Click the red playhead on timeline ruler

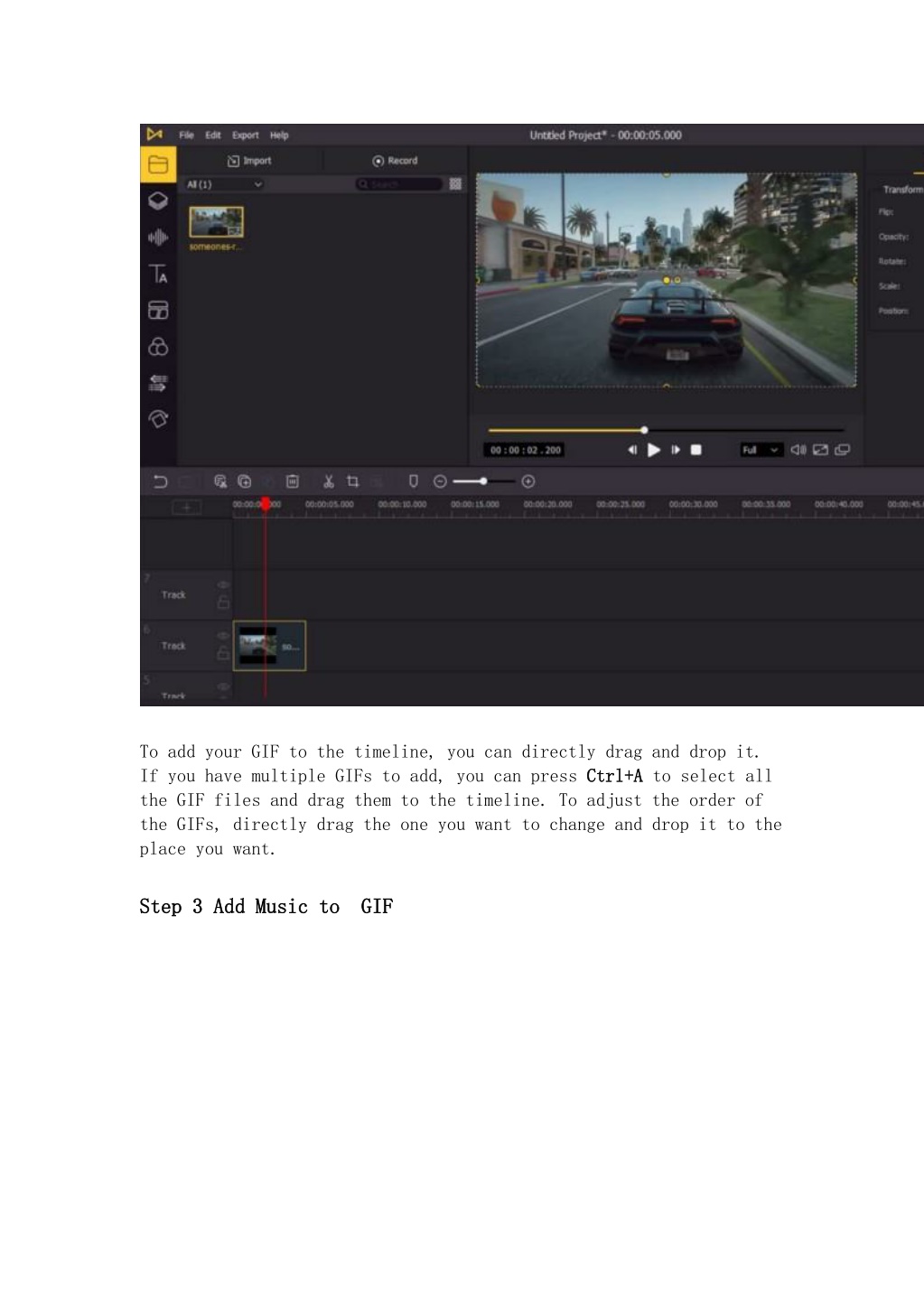(x=266, y=504)
